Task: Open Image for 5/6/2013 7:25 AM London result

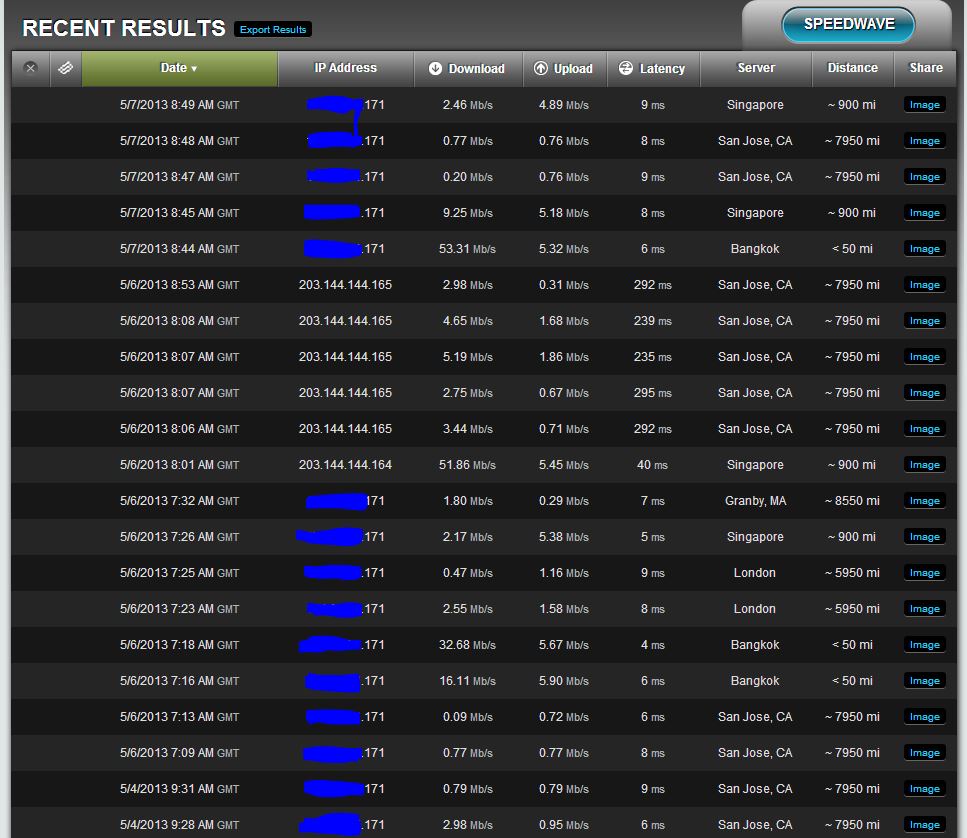Action: coord(924,573)
